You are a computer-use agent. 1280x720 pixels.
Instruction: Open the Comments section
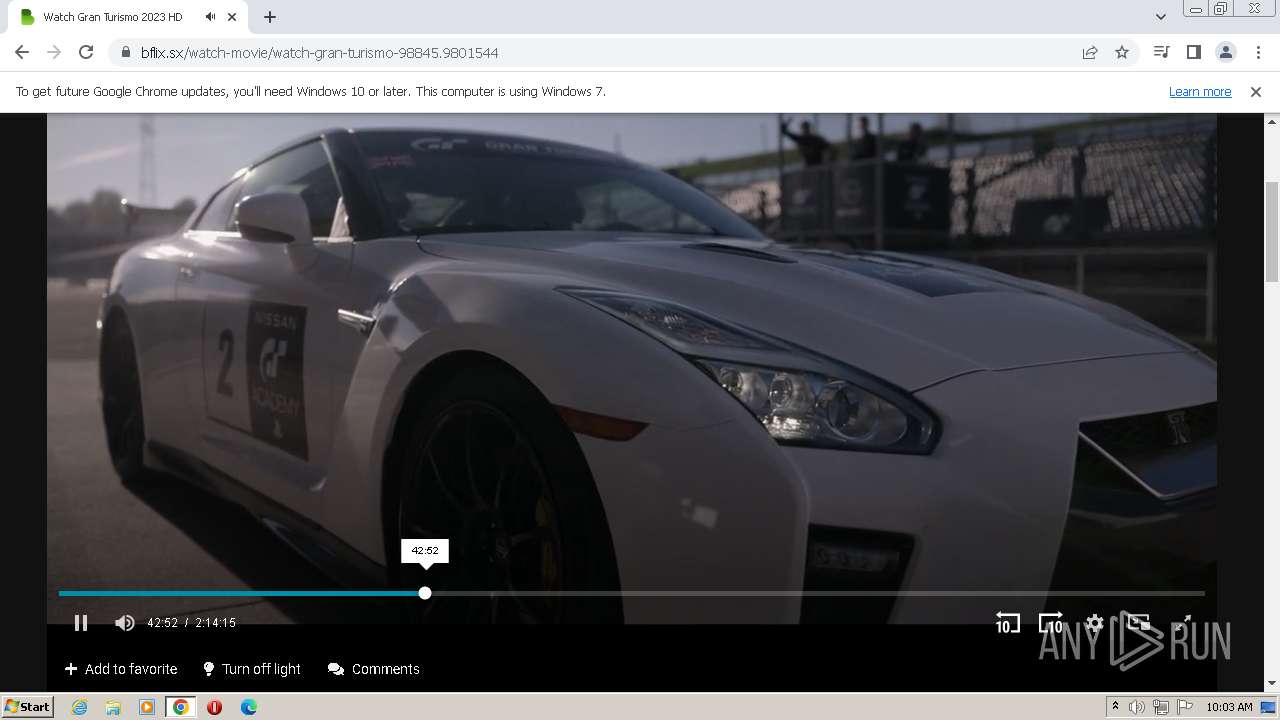374,669
